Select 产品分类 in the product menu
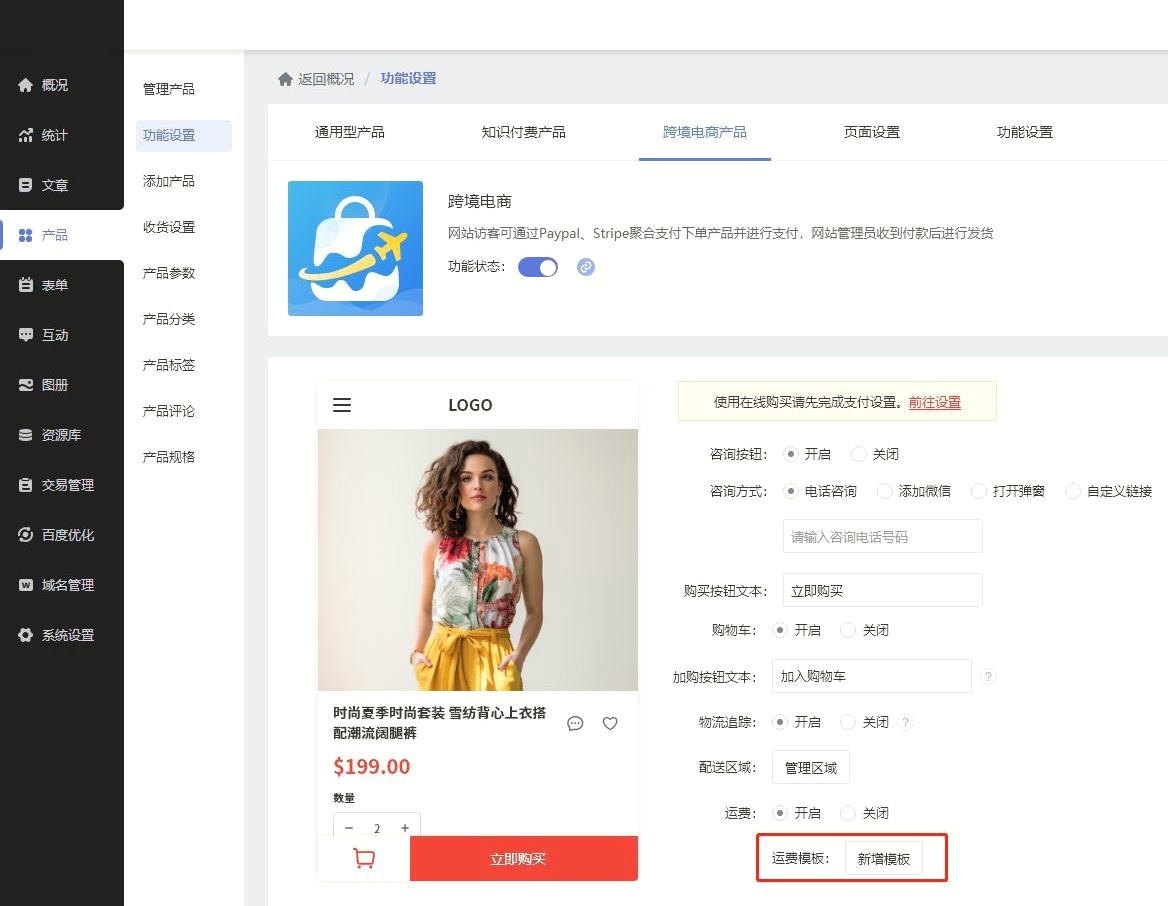Image resolution: width=1168 pixels, height=906 pixels. point(167,318)
